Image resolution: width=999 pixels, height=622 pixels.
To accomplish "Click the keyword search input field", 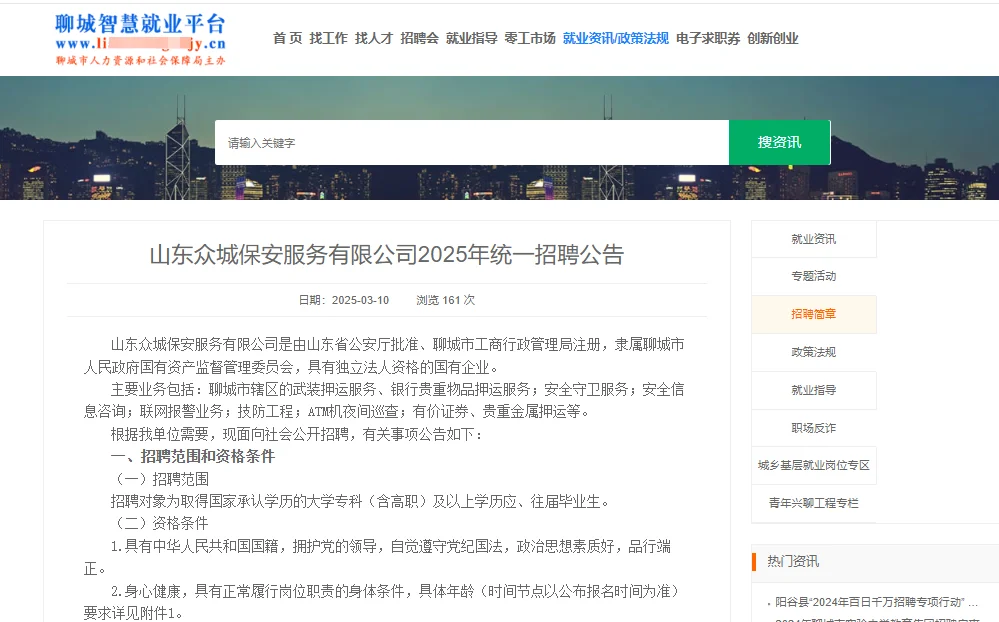I will point(470,142).
